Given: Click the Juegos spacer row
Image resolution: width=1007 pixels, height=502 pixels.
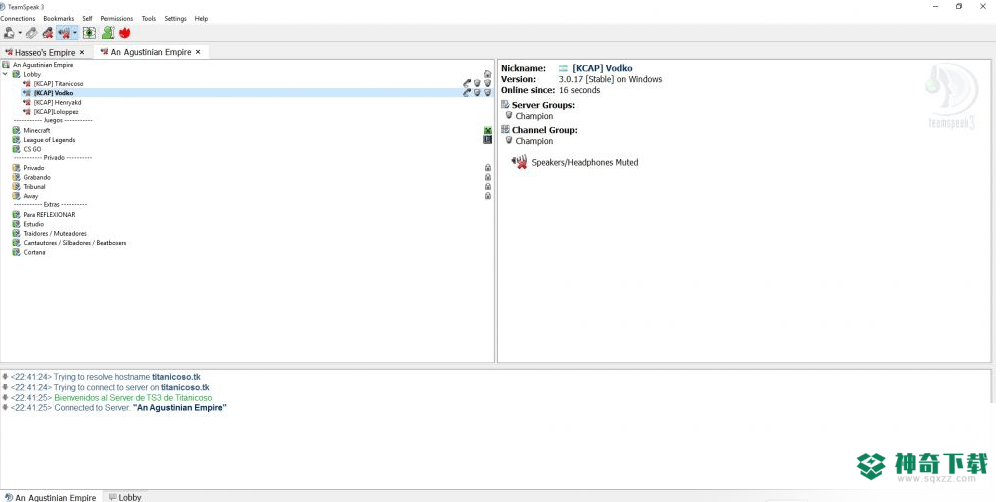Looking at the screenshot, I should tap(53, 121).
